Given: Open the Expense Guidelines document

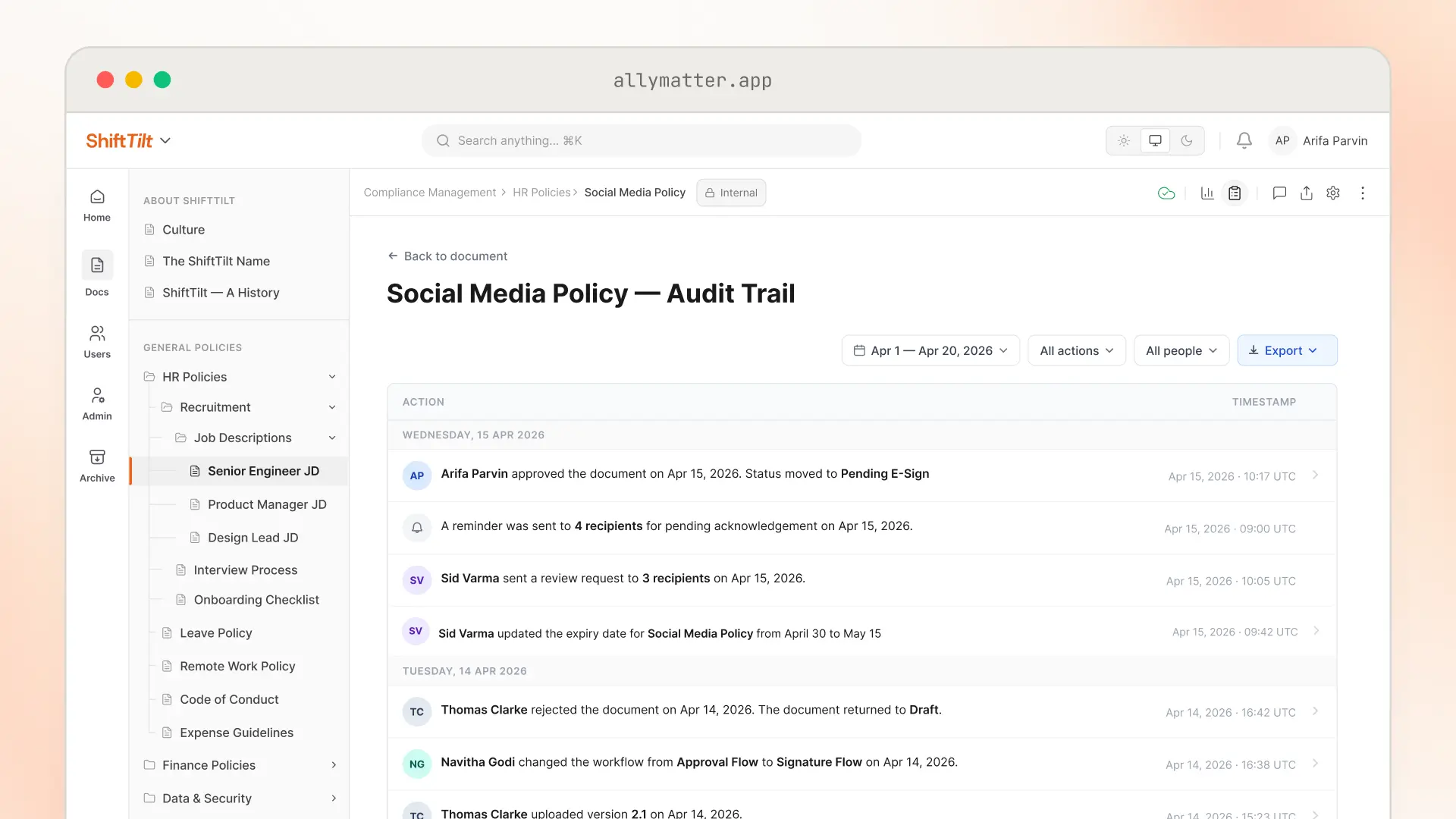Looking at the screenshot, I should (x=237, y=733).
